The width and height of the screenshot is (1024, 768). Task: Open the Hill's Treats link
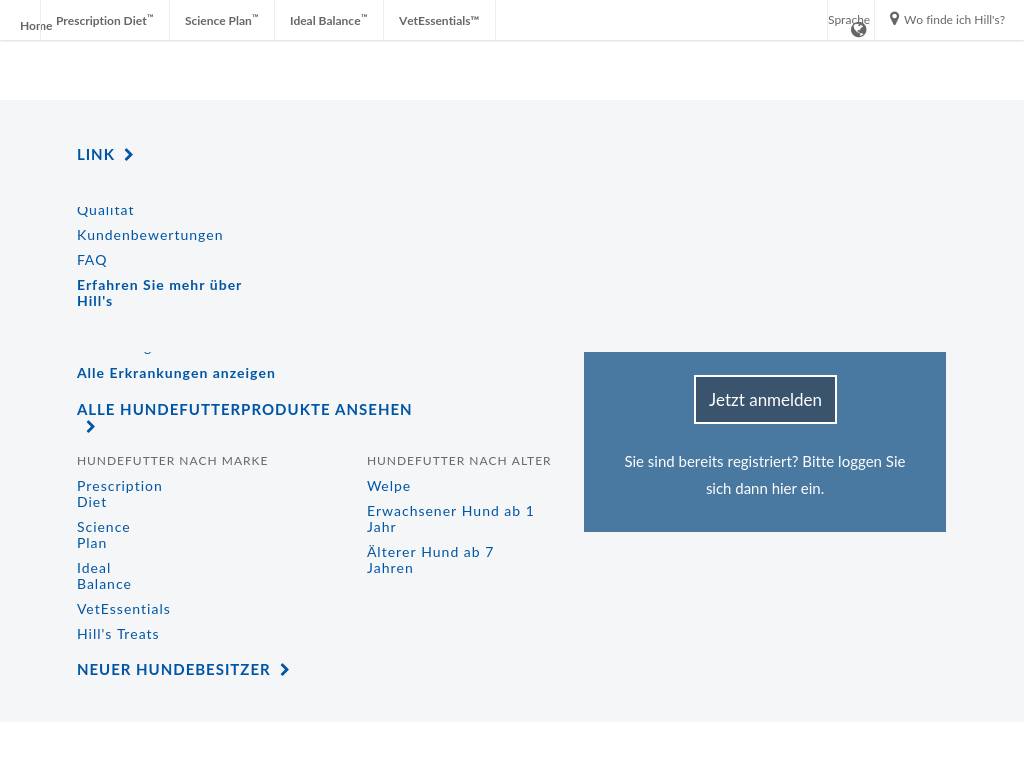coord(118,634)
